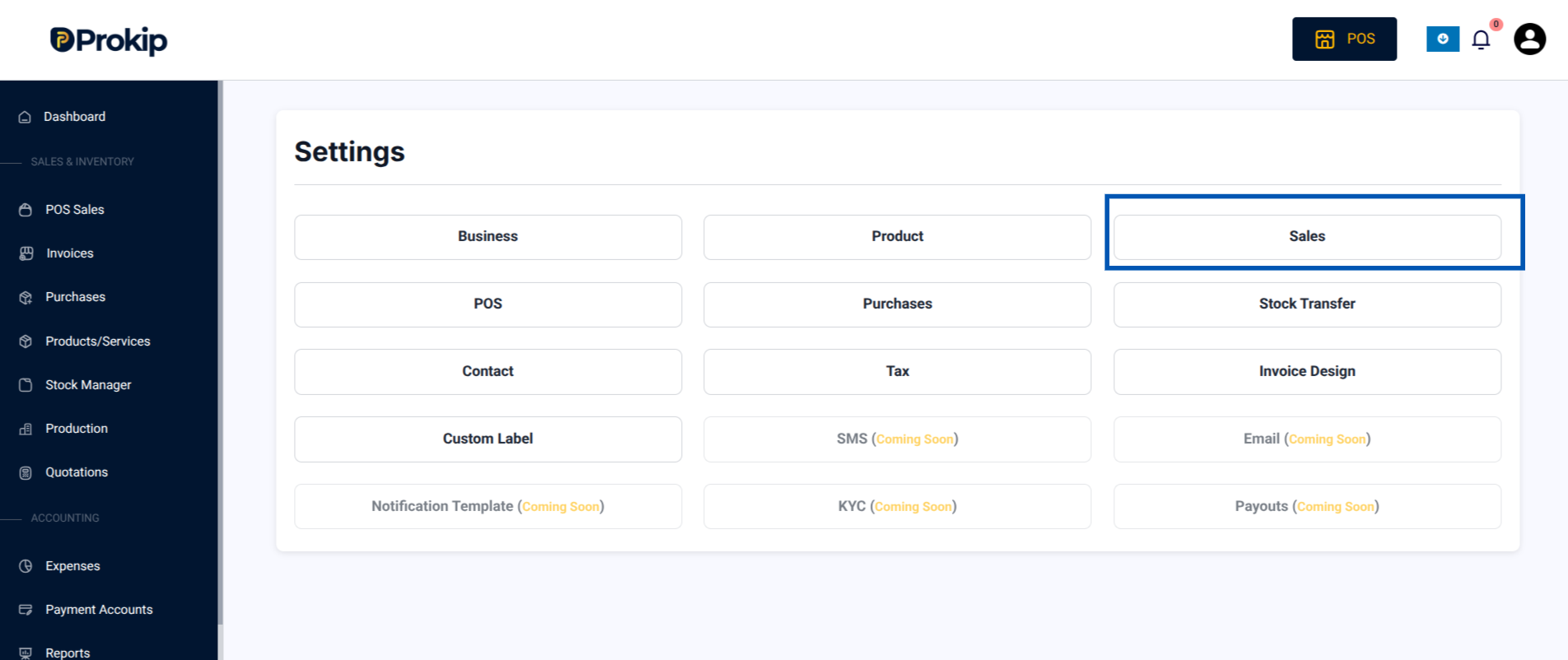Screen dimensions: 1568x660
Task: Click the Prokip logo
Action: pyautogui.click(x=109, y=40)
